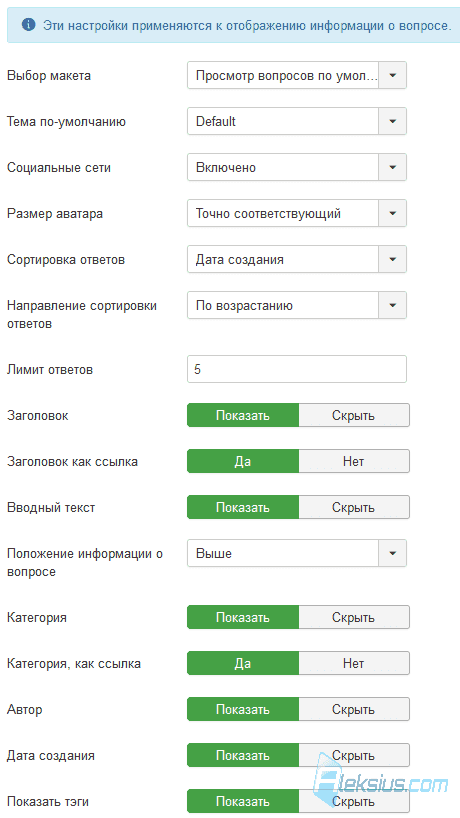Image resolution: width=460 pixels, height=818 pixels.
Task: Set Дата создания to Скрыть
Action: tap(354, 755)
